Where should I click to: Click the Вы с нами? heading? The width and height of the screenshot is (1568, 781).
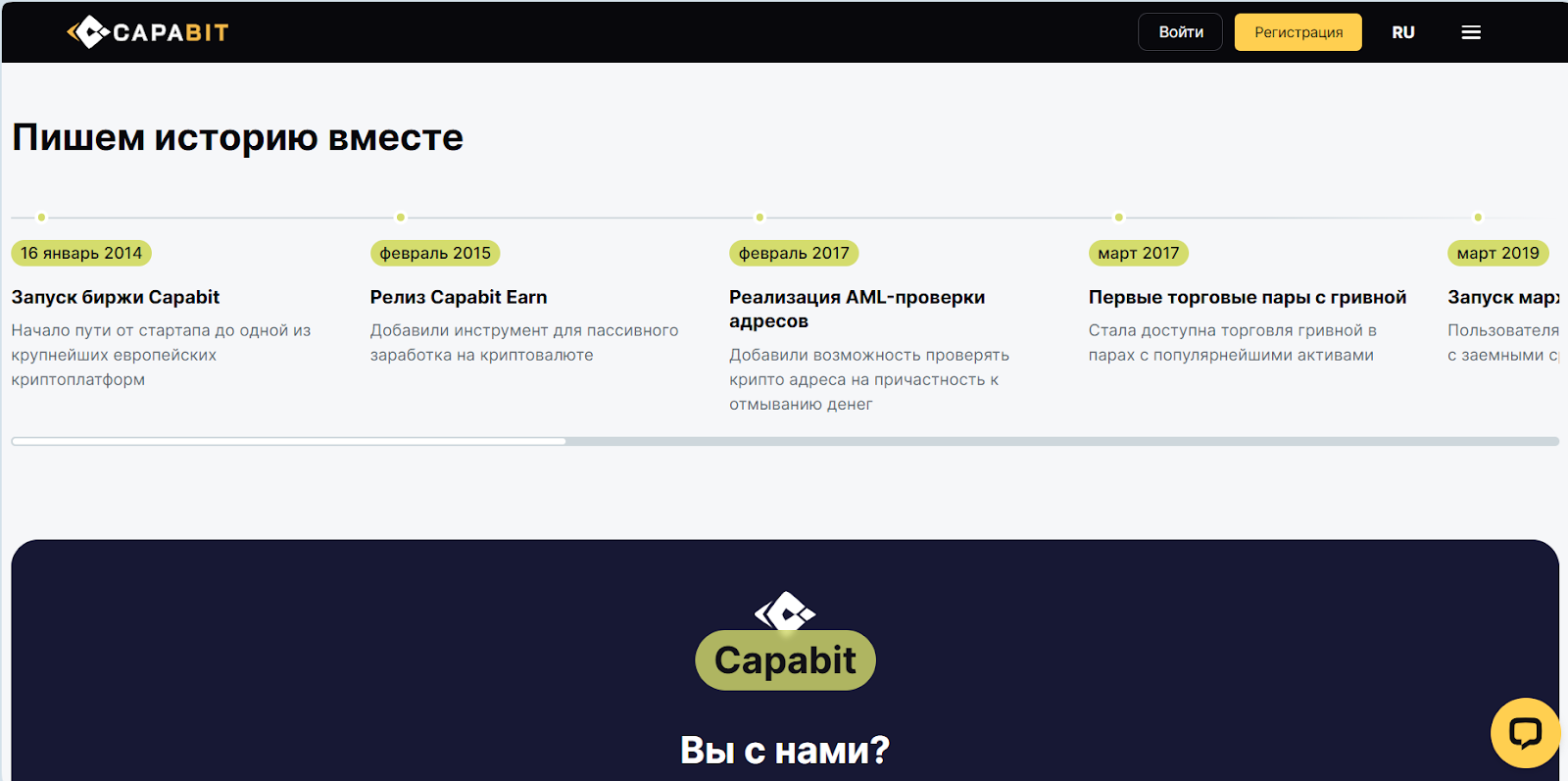pos(785,751)
